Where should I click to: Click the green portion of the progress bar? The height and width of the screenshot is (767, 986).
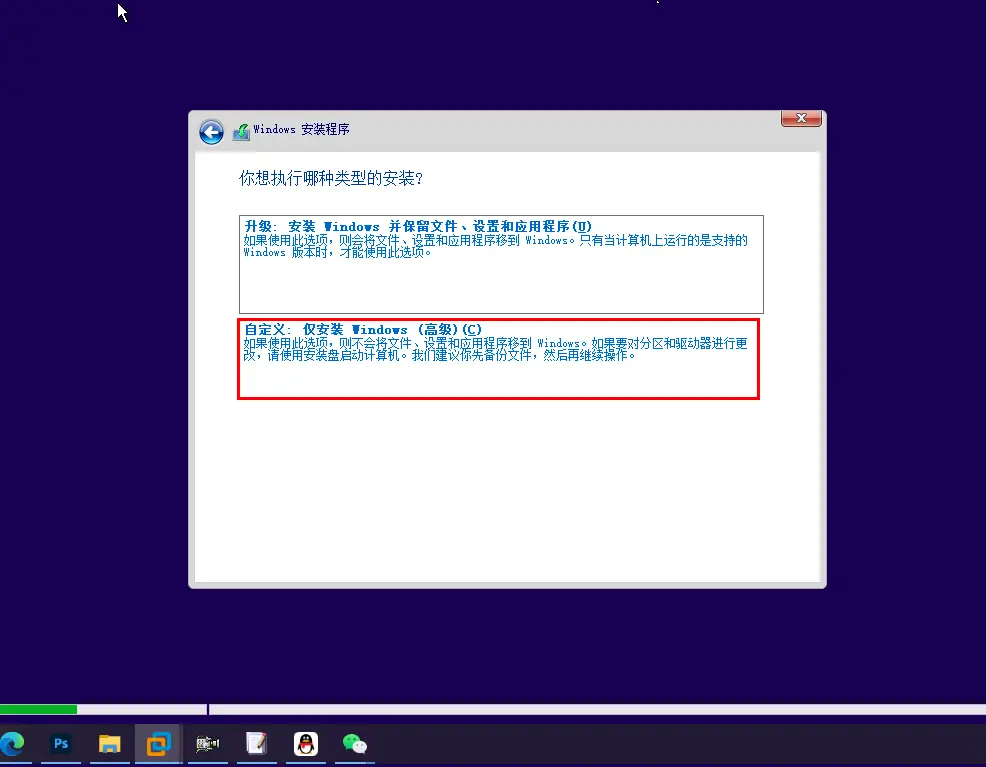pos(38,709)
